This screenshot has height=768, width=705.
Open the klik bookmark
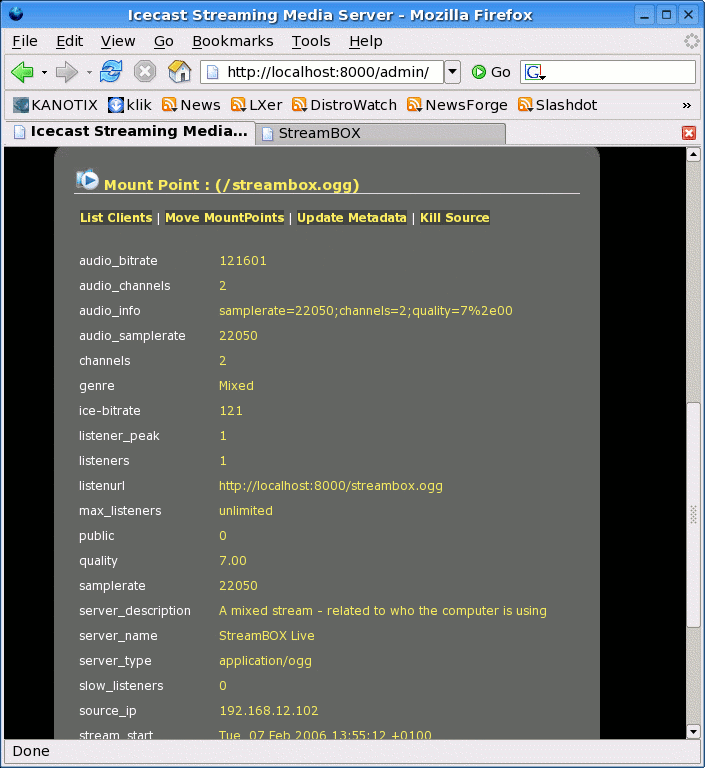(130, 105)
